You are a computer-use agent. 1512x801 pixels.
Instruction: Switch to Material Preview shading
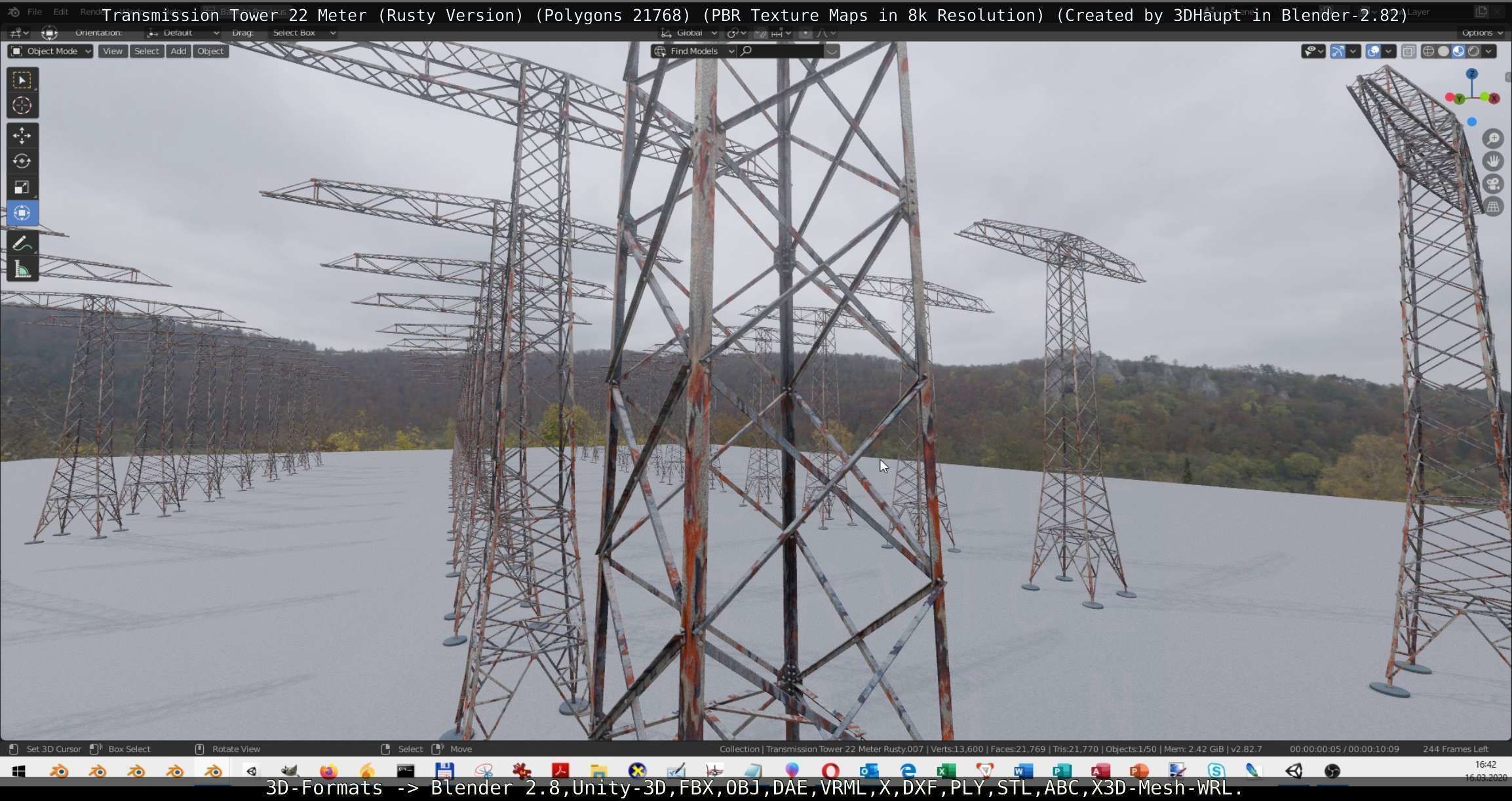[x=1458, y=51]
